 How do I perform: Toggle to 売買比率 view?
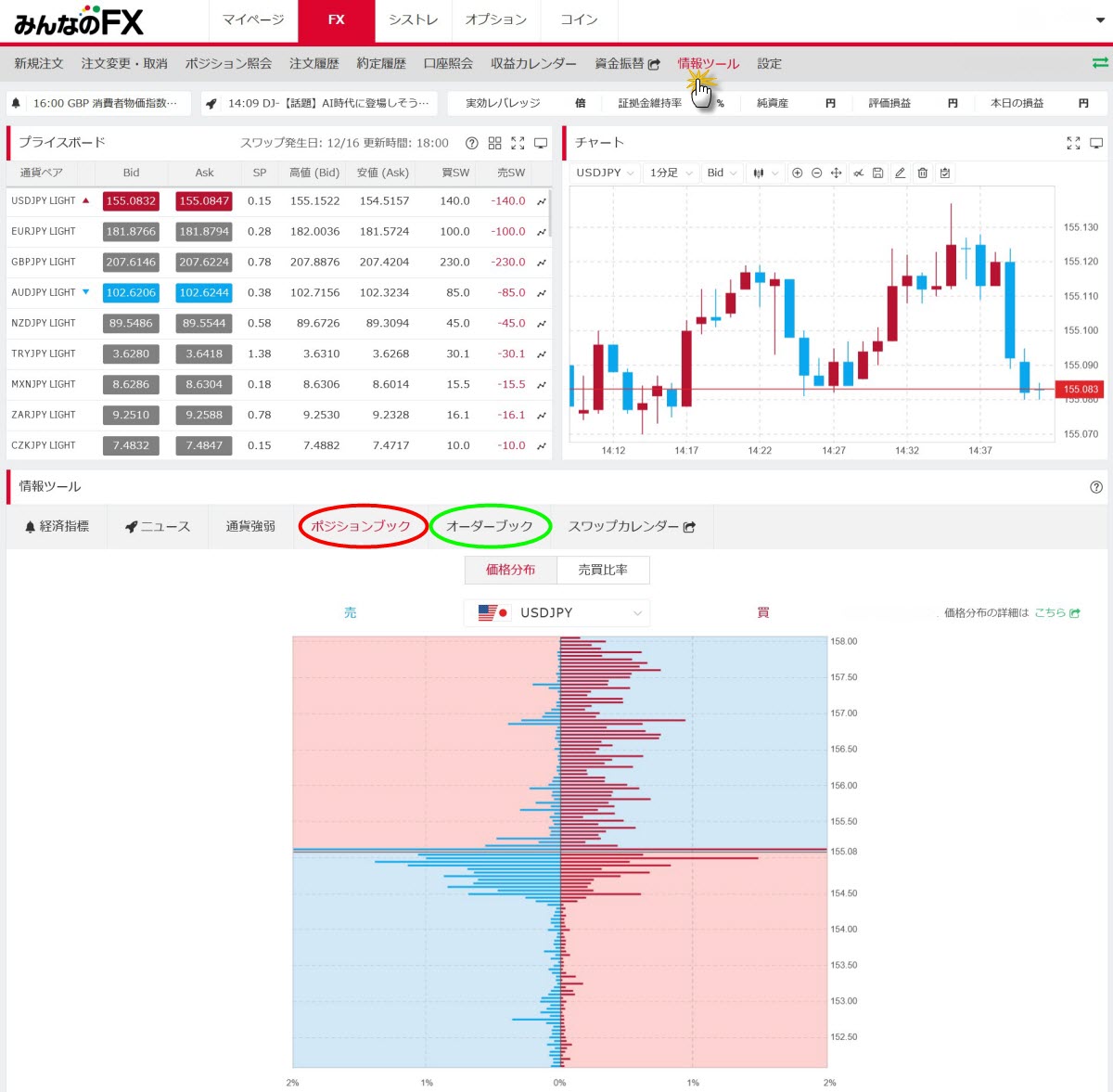[603, 570]
